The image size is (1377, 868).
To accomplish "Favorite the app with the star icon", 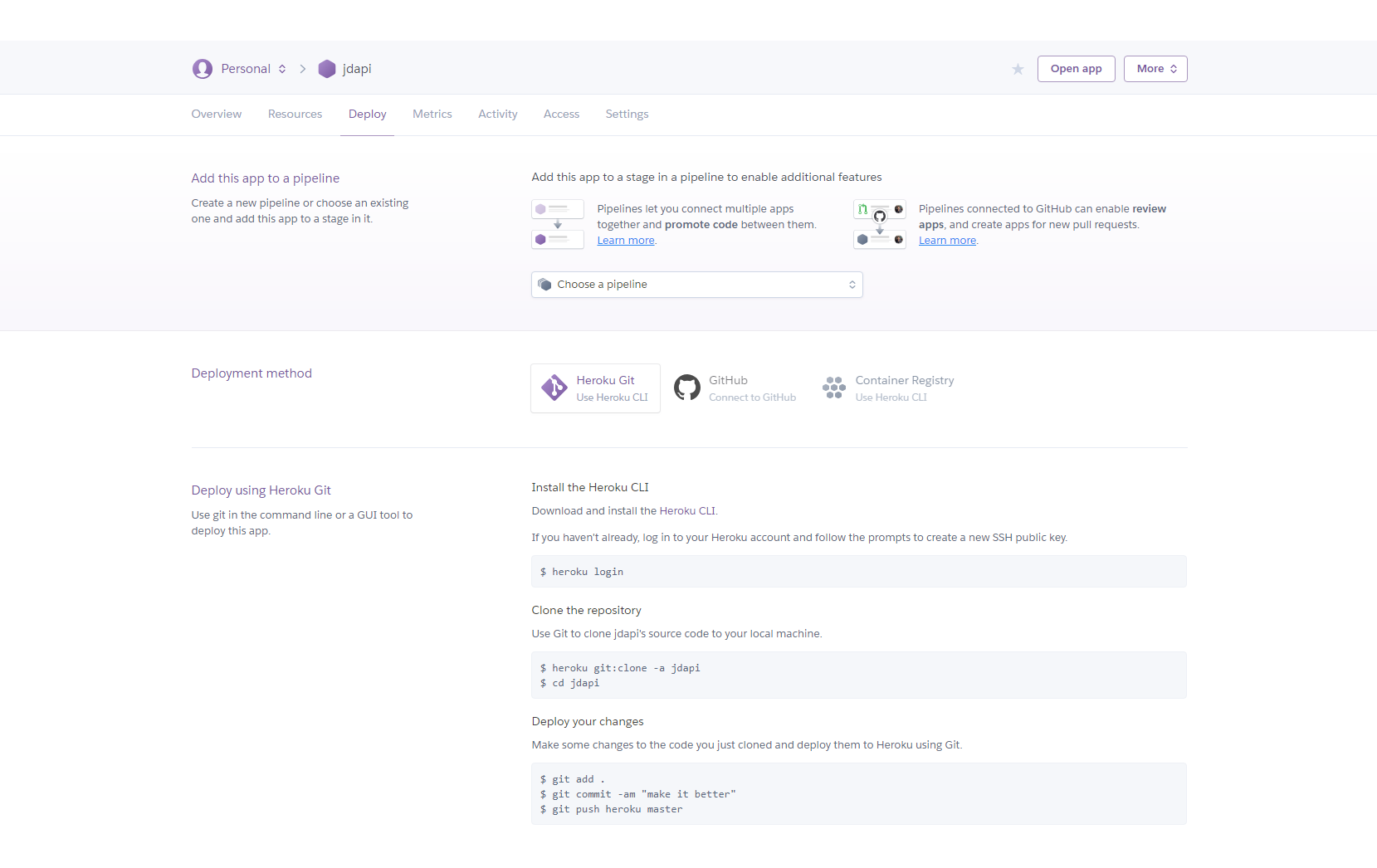I will [1018, 69].
